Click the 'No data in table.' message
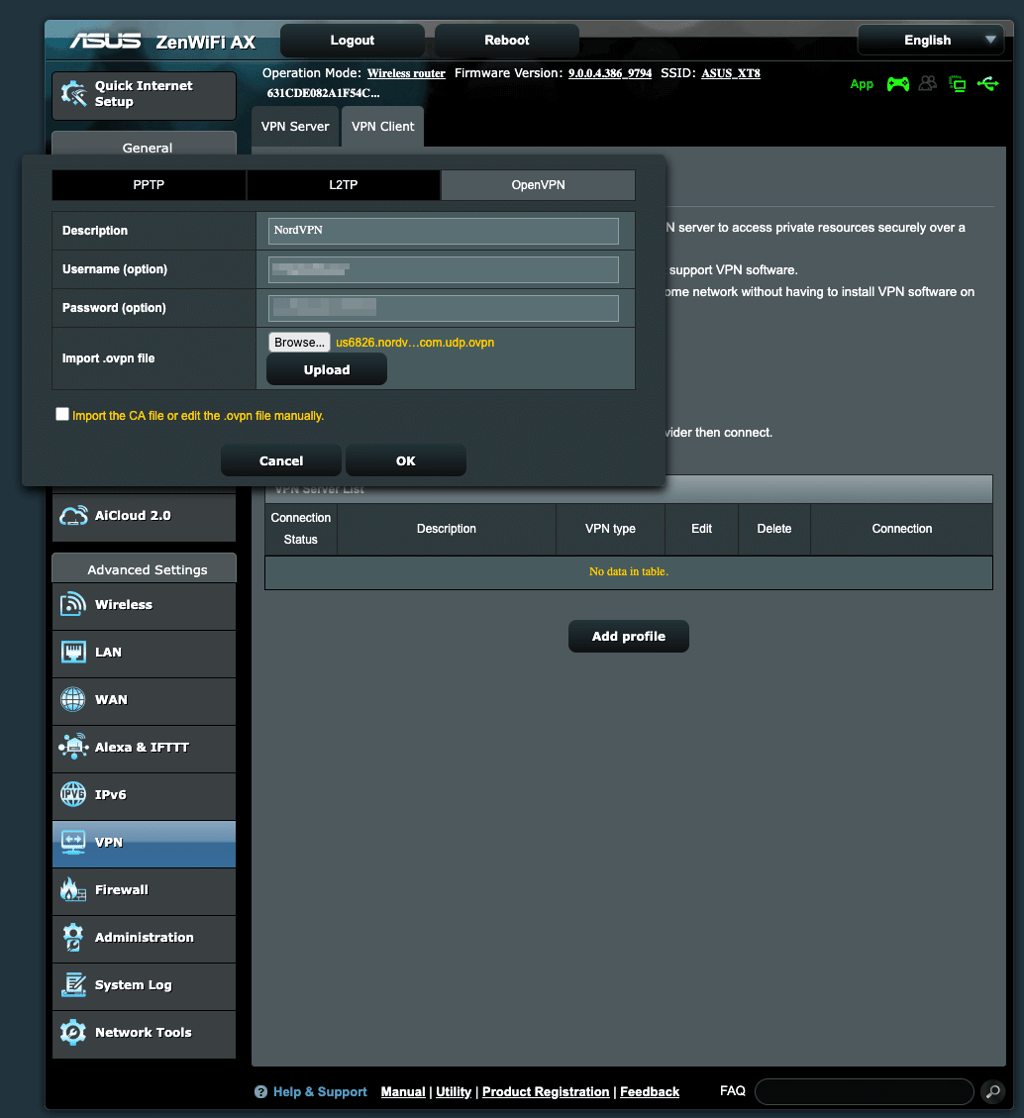1024x1118 pixels. point(628,572)
